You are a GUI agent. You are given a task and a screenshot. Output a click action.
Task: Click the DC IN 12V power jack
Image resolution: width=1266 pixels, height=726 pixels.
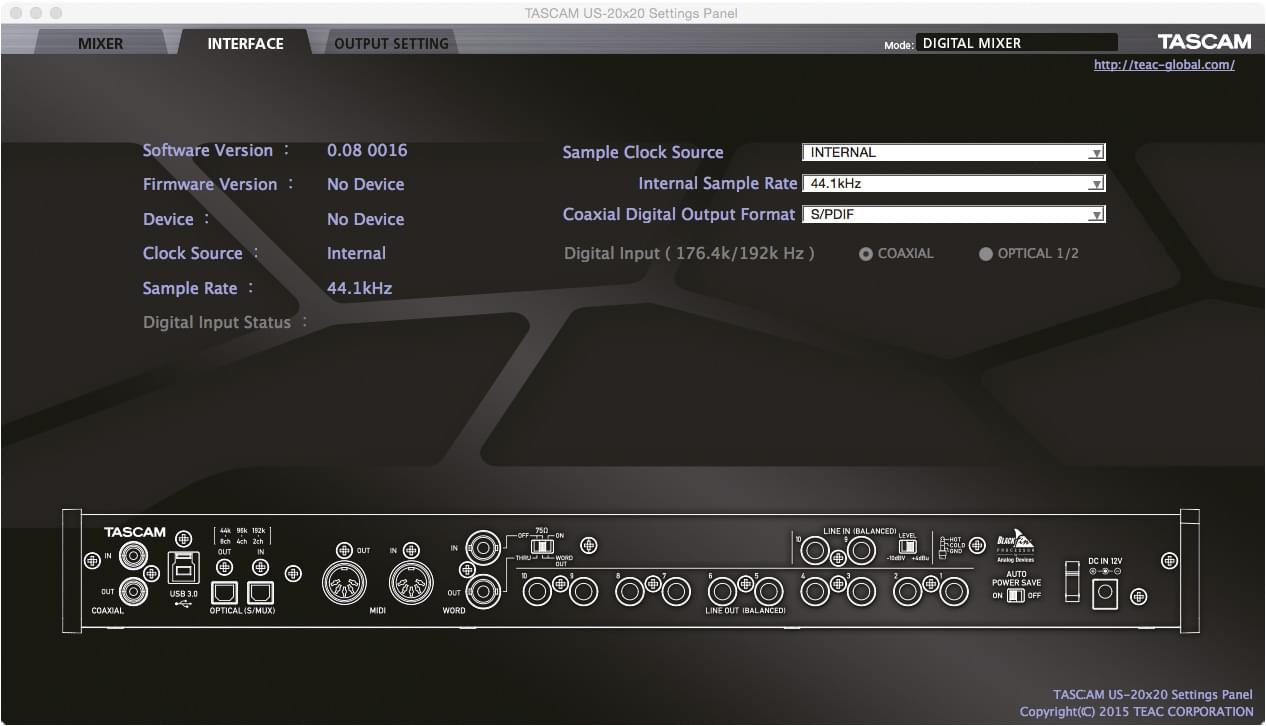point(1105,594)
